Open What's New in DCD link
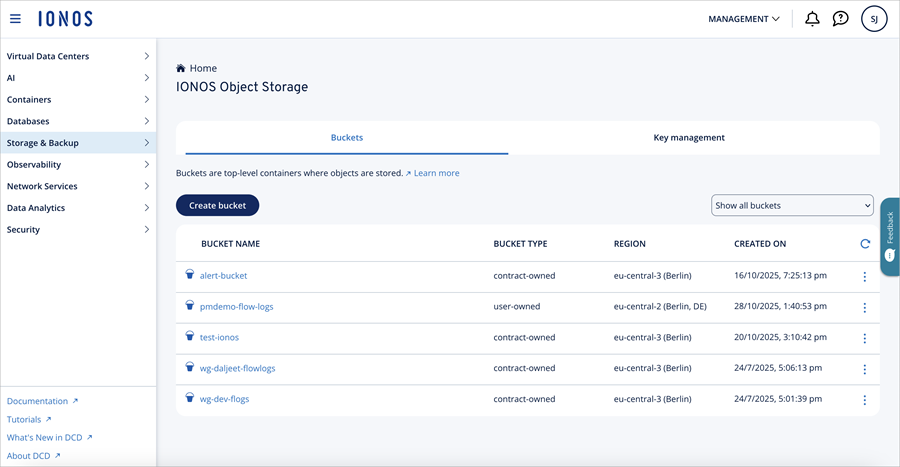The height and width of the screenshot is (467, 900). point(49,438)
